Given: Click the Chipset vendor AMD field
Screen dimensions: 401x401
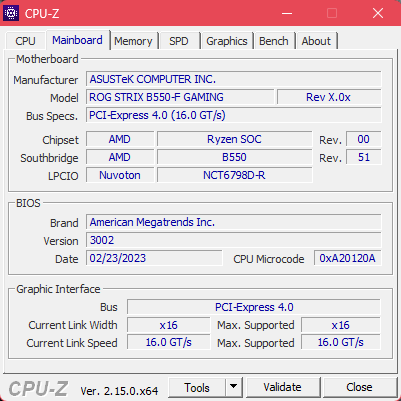Looking at the screenshot, I should coord(120,139).
